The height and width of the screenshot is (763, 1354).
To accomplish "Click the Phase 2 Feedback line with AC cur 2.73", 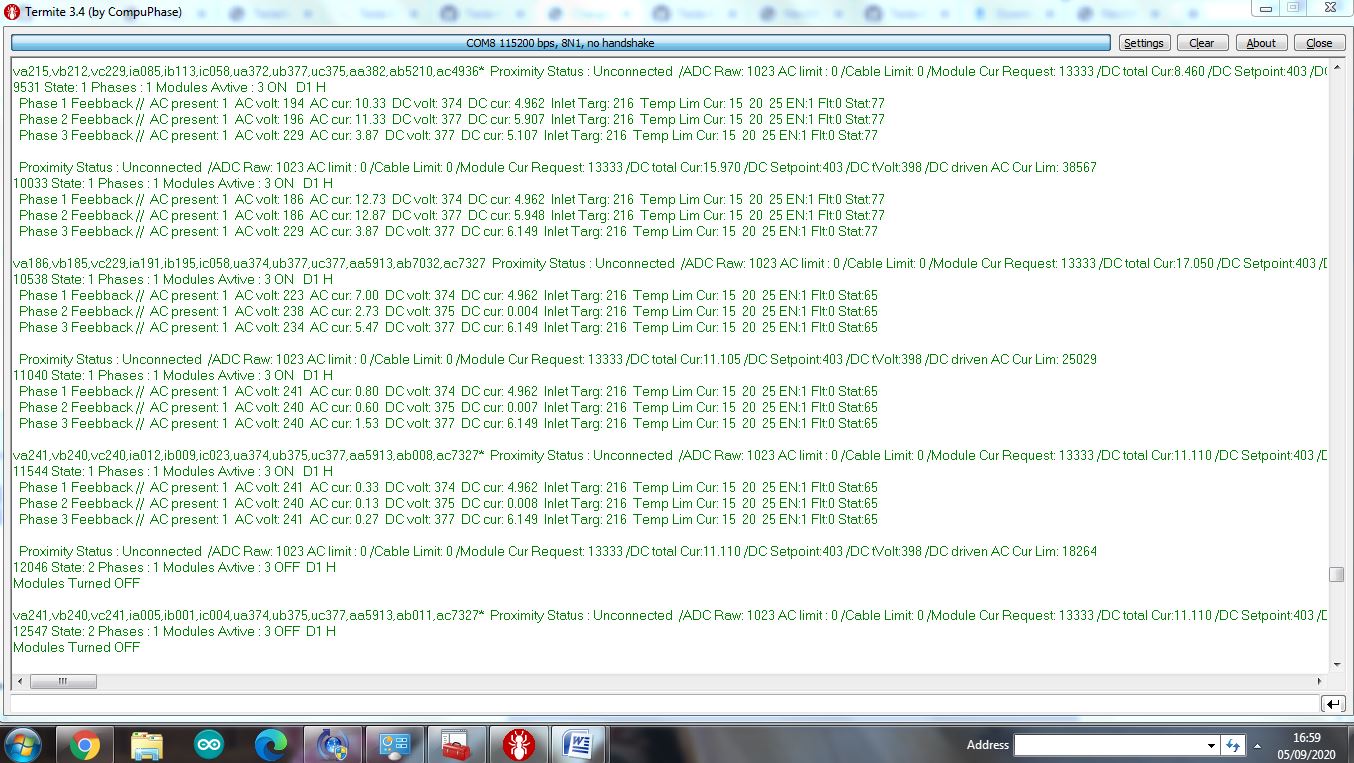I will pyautogui.click(x=448, y=311).
